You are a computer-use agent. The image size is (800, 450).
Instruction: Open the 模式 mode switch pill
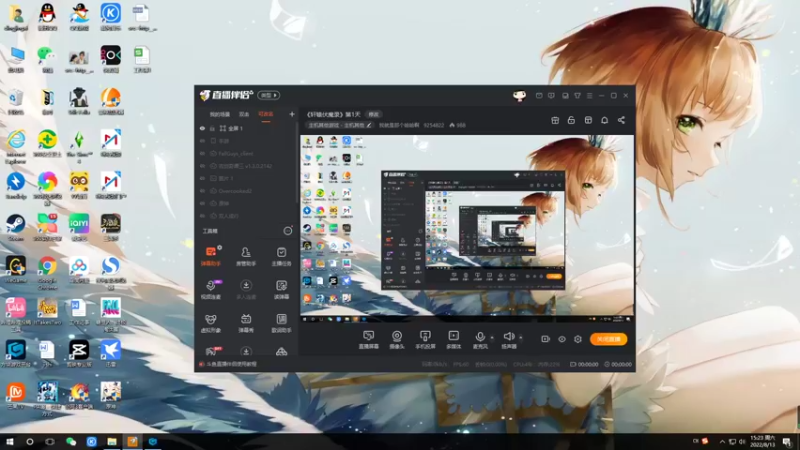click(268, 95)
